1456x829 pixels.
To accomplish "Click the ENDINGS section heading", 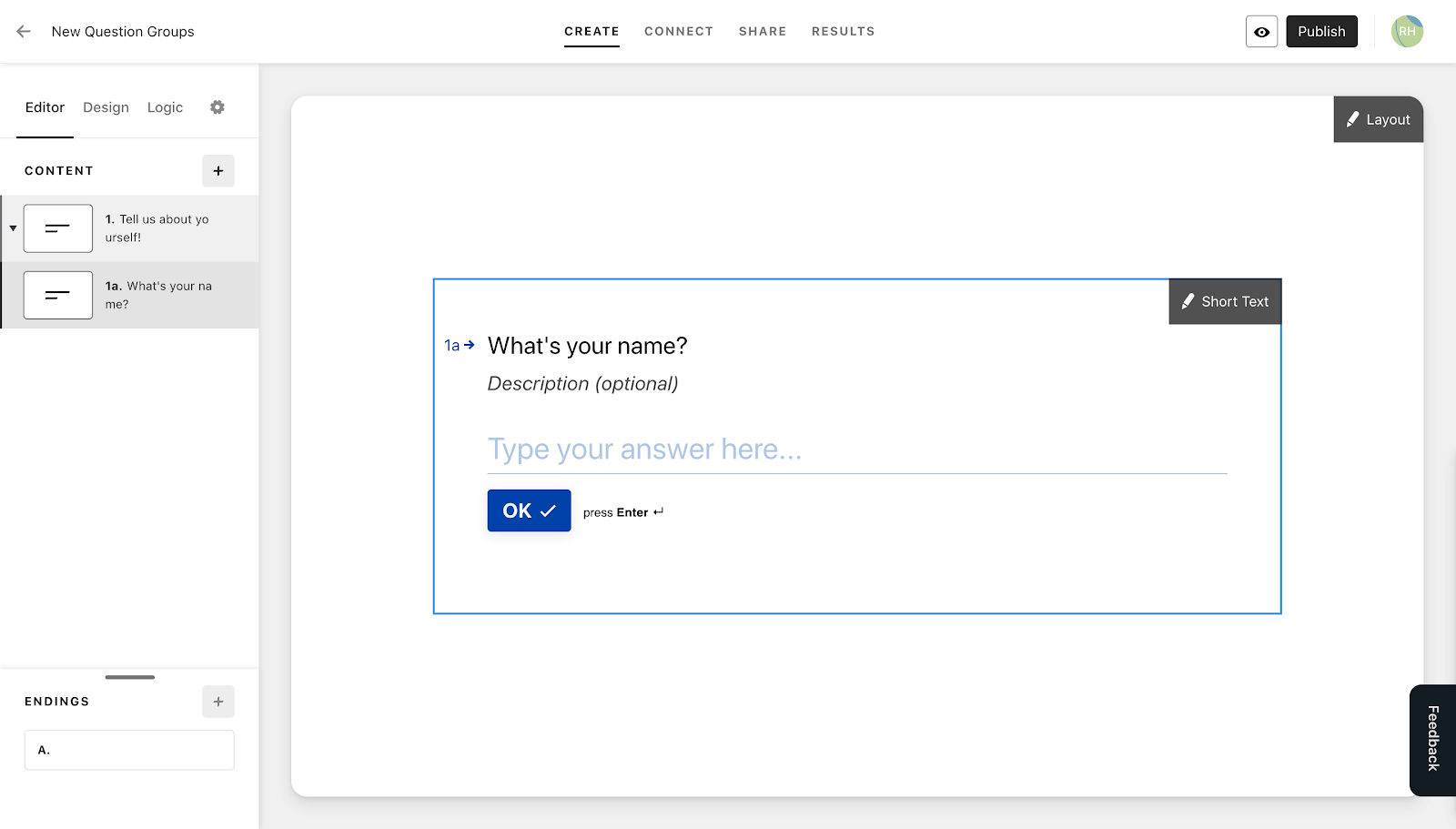I will pos(57,702).
